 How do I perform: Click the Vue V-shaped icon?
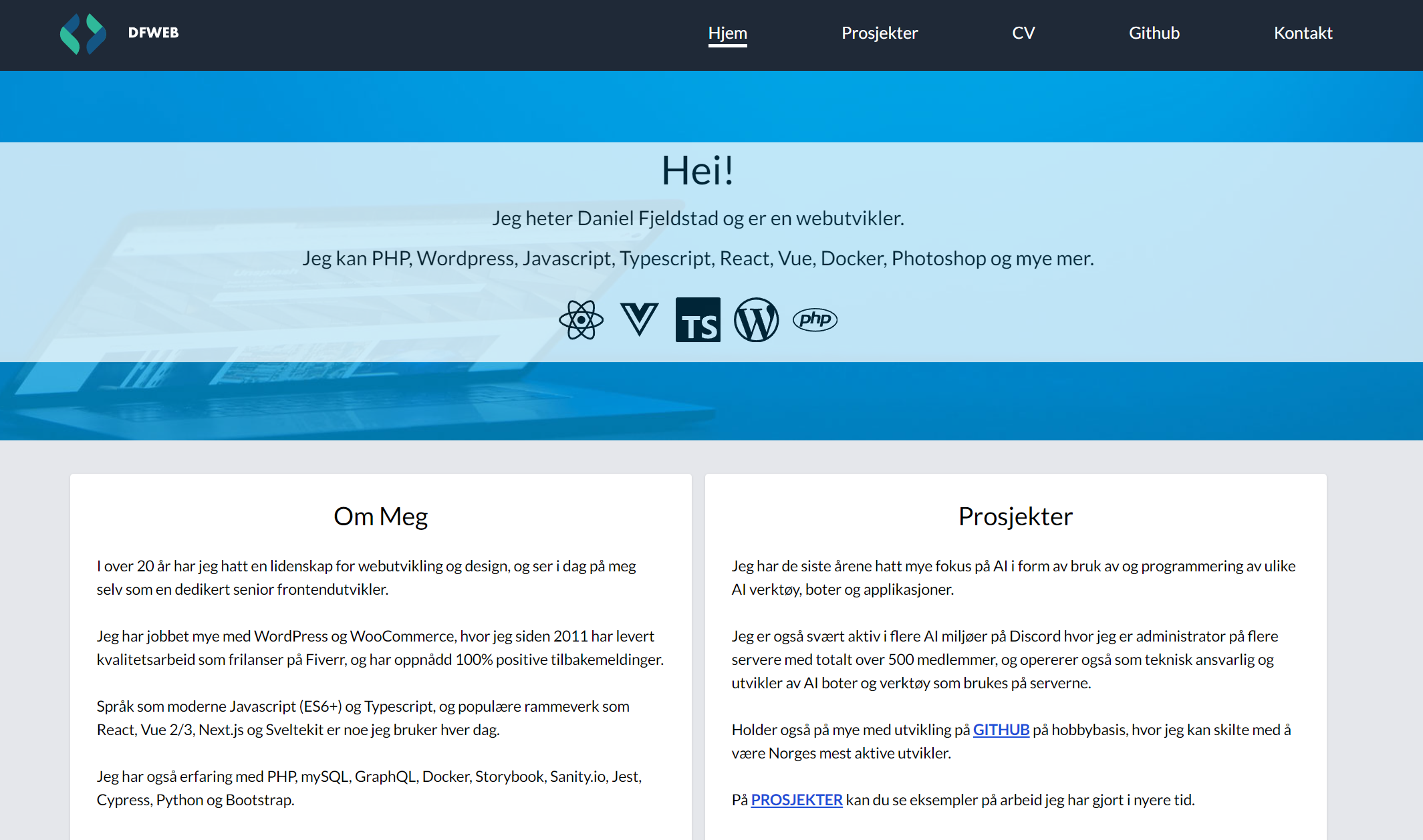(639, 319)
